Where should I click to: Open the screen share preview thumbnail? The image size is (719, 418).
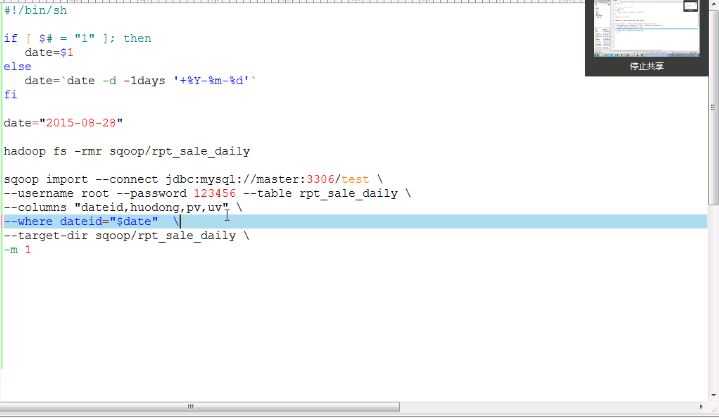click(647, 28)
